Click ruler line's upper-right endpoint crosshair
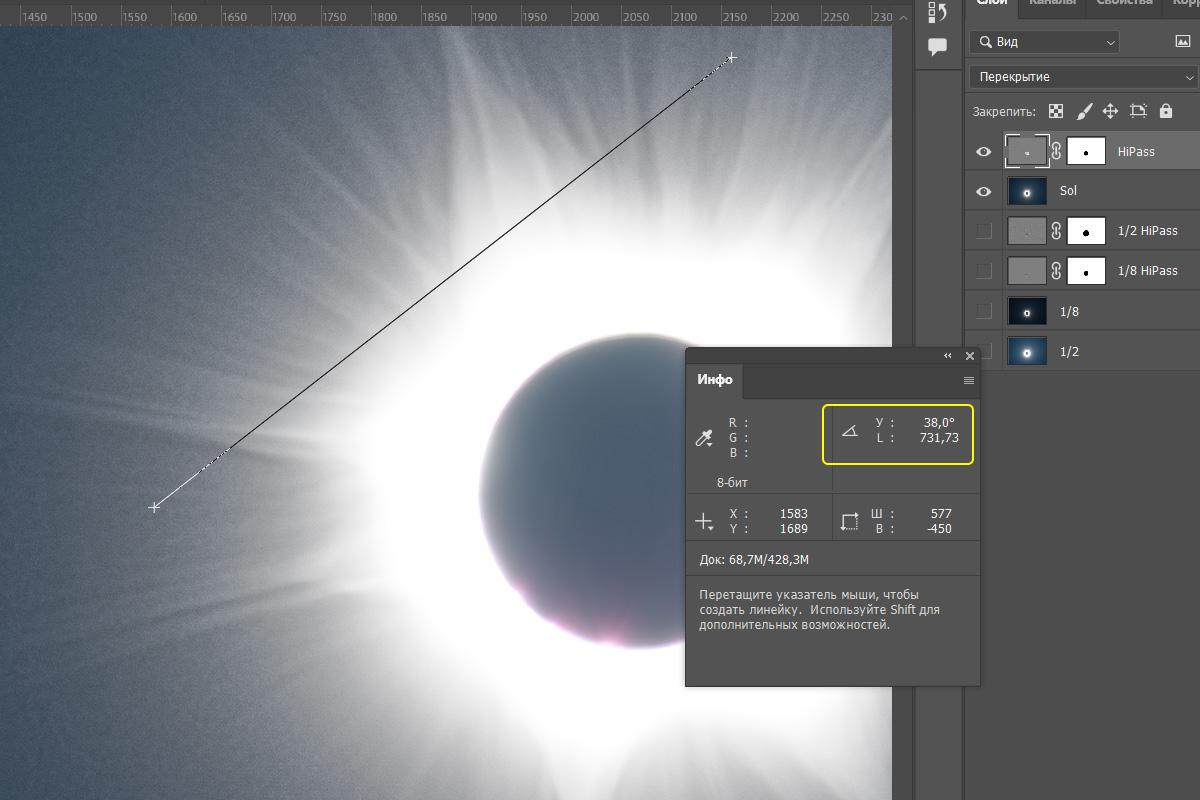Image resolution: width=1200 pixels, height=800 pixels. click(732, 57)
